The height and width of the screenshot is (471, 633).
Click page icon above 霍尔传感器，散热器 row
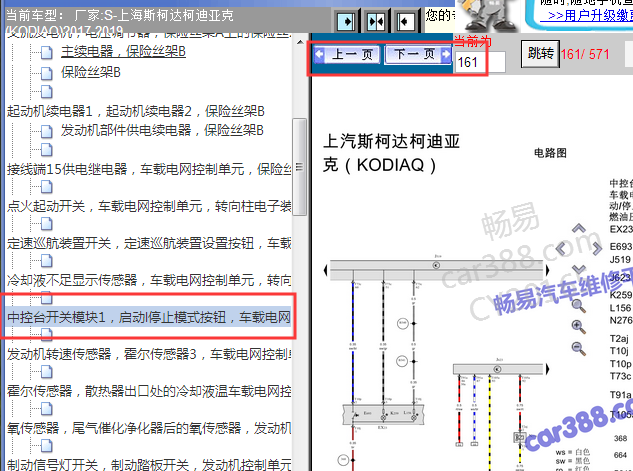[47, 372]
